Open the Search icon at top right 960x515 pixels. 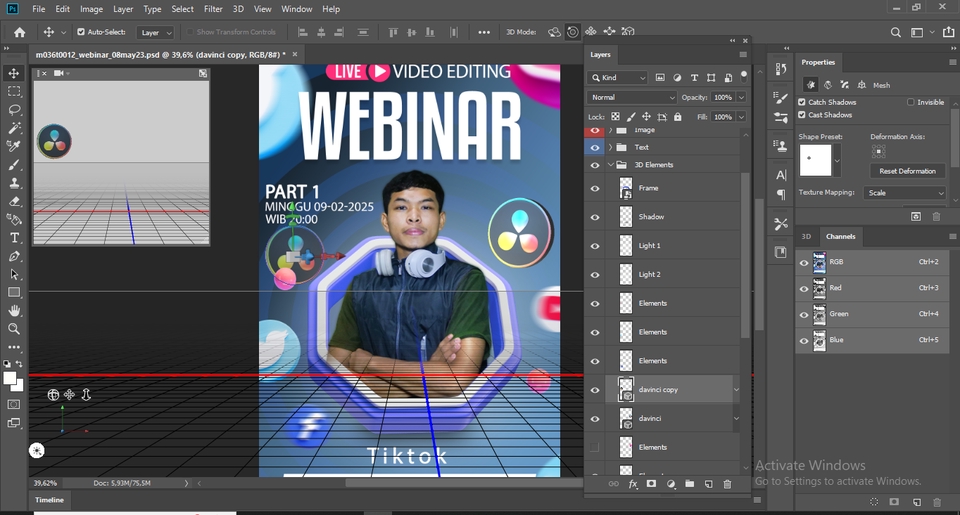coord(895,32)
